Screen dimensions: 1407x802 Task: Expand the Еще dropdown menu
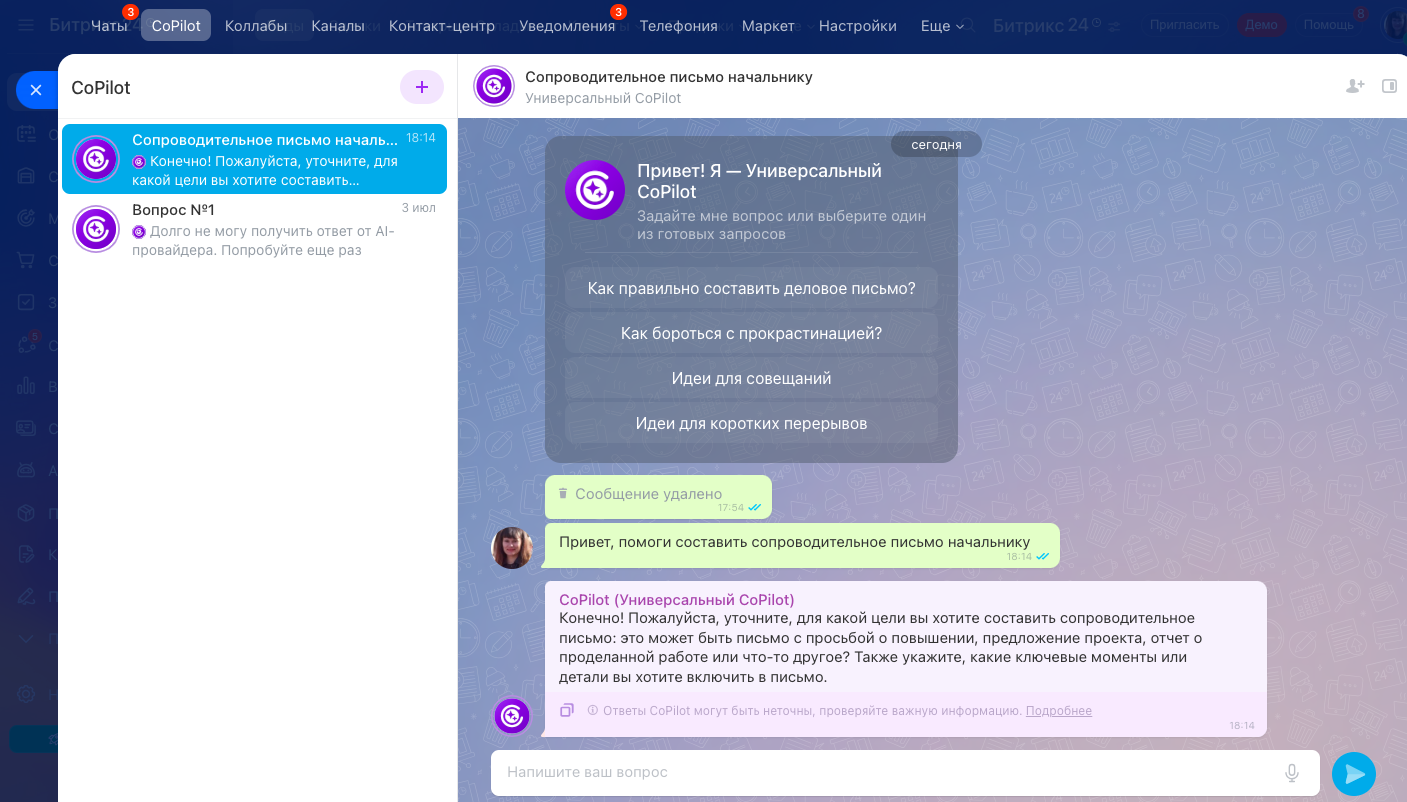pyautogui.click(x=942, y=26)
